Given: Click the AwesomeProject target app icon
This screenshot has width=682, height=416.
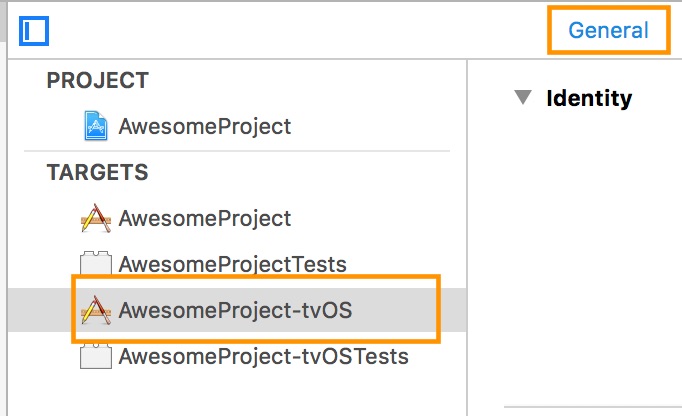Looking at the screenshot, I should click(95, 218).
